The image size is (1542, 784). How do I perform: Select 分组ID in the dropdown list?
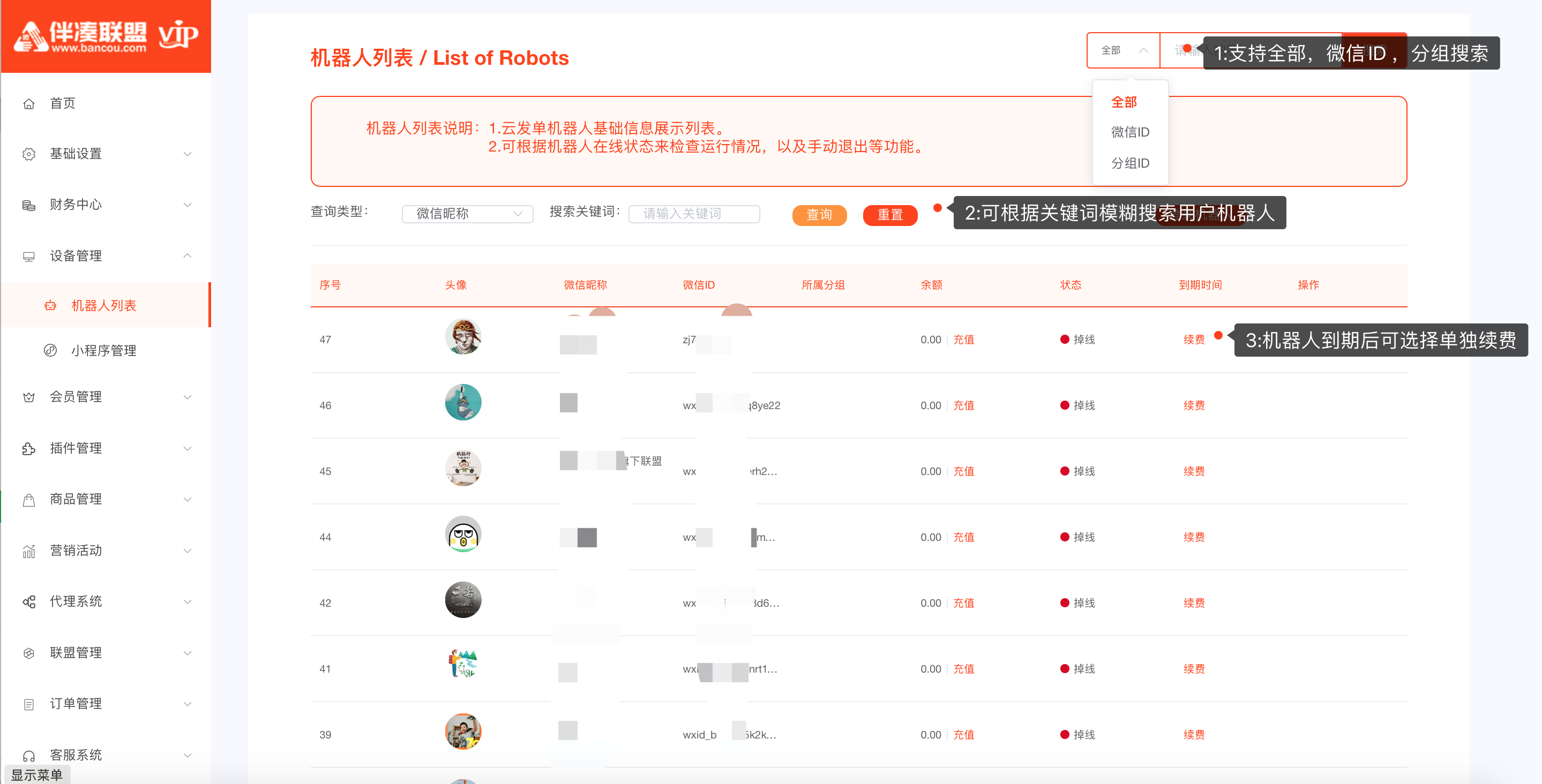1130,163
